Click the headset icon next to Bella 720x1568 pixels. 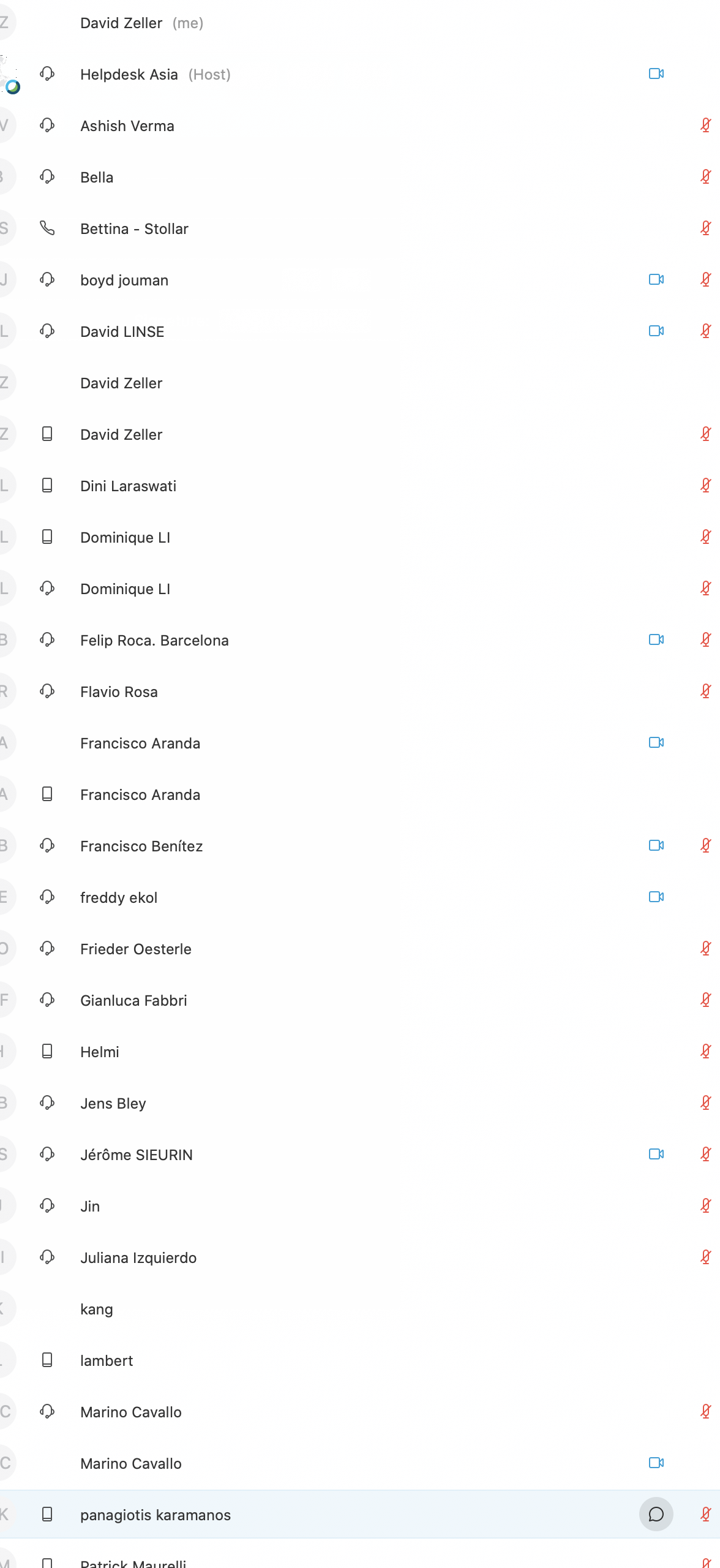click(x=47, y=177)
